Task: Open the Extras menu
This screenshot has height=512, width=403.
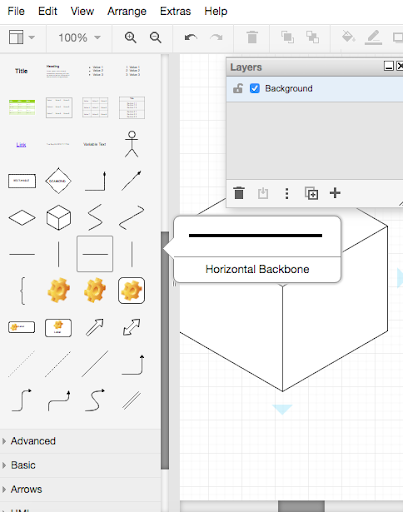Action: (175, 11)
